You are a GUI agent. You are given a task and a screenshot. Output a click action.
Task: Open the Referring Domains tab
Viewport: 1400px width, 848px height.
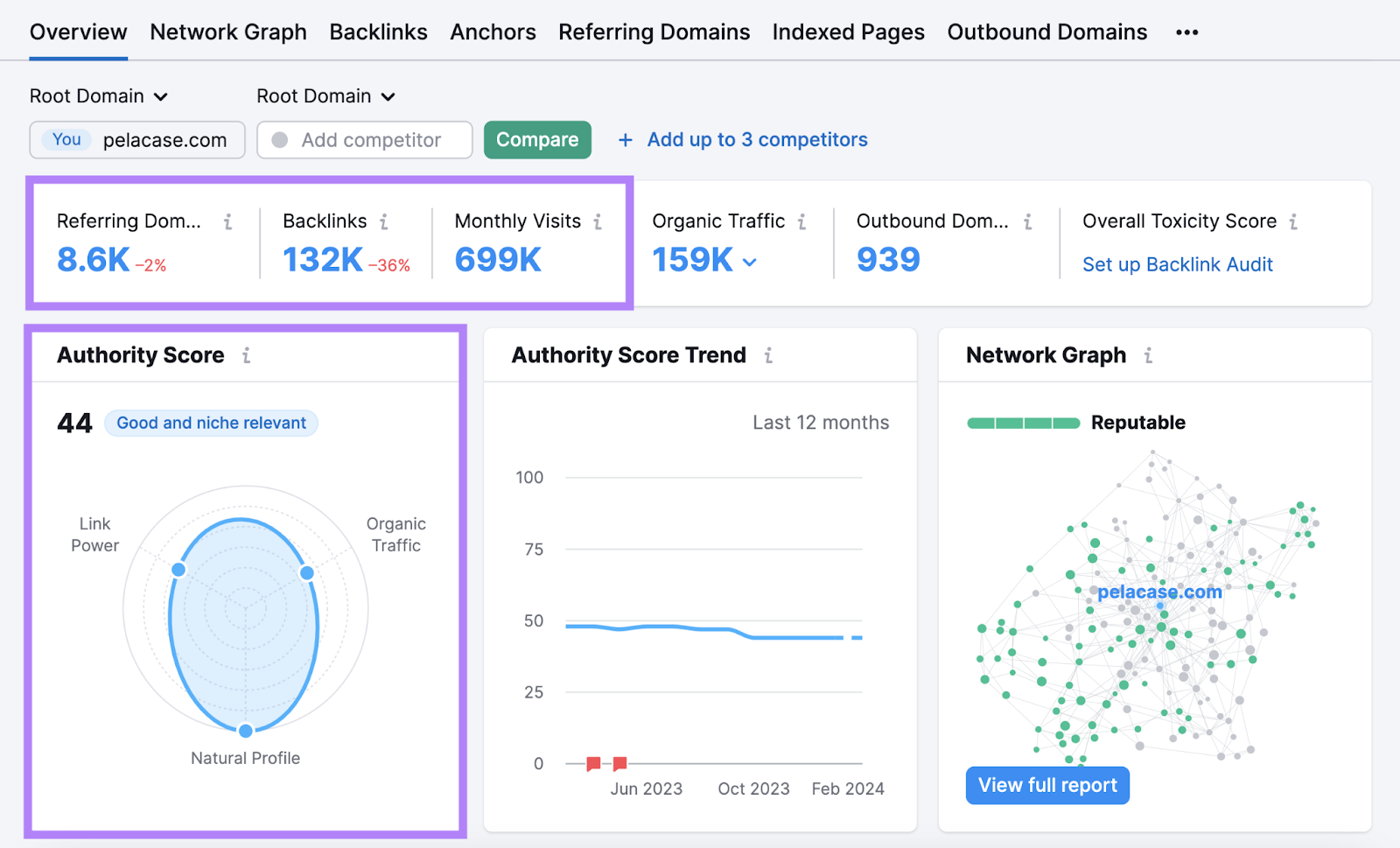click(x=654, y=32)
